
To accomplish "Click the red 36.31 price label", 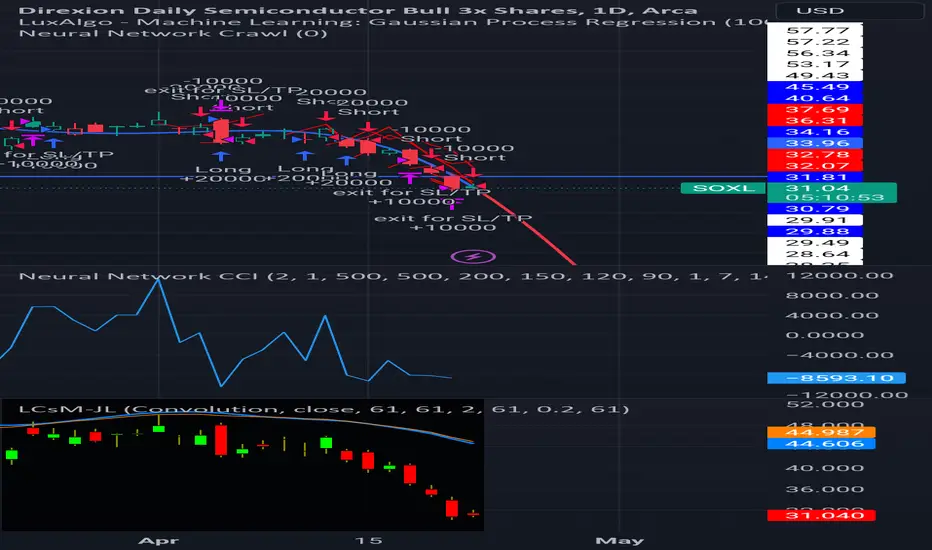I will [817, 121].
